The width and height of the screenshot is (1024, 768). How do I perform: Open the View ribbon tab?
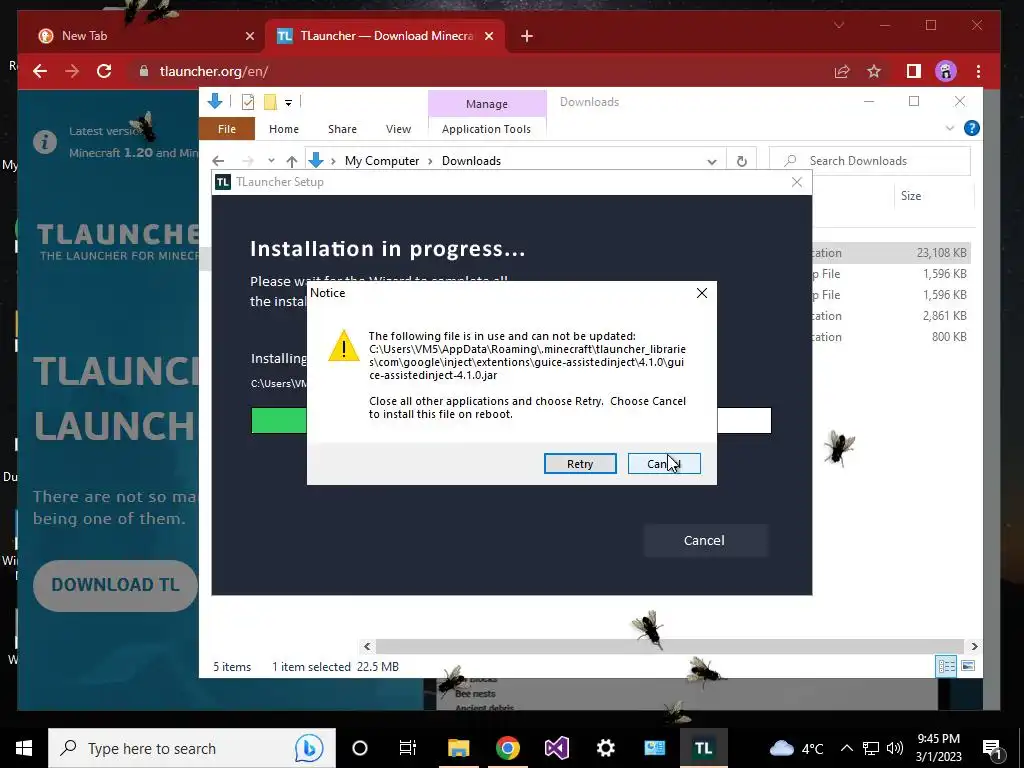point(398,129)
